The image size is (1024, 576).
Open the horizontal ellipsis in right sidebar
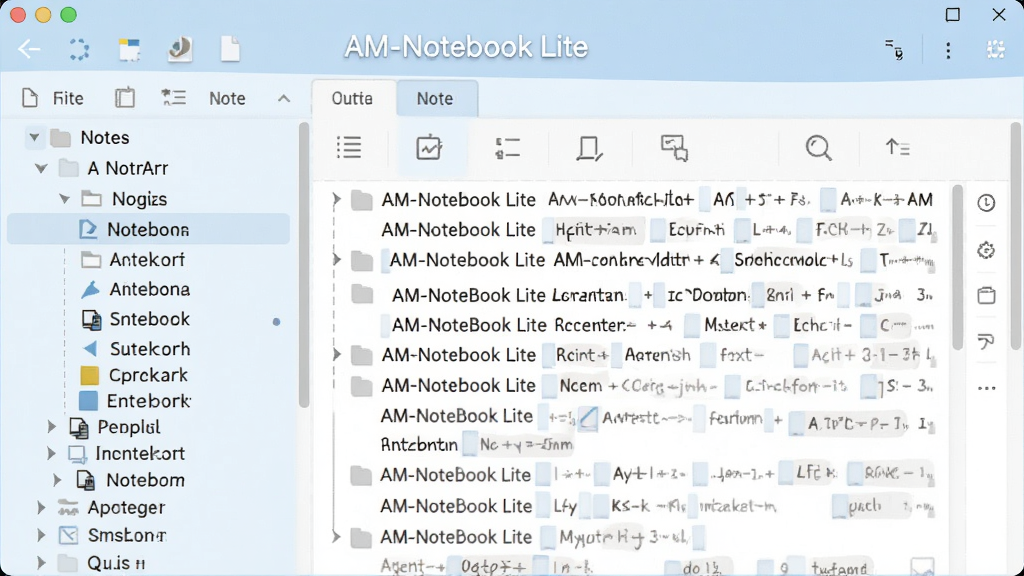[x=986, y=389]
